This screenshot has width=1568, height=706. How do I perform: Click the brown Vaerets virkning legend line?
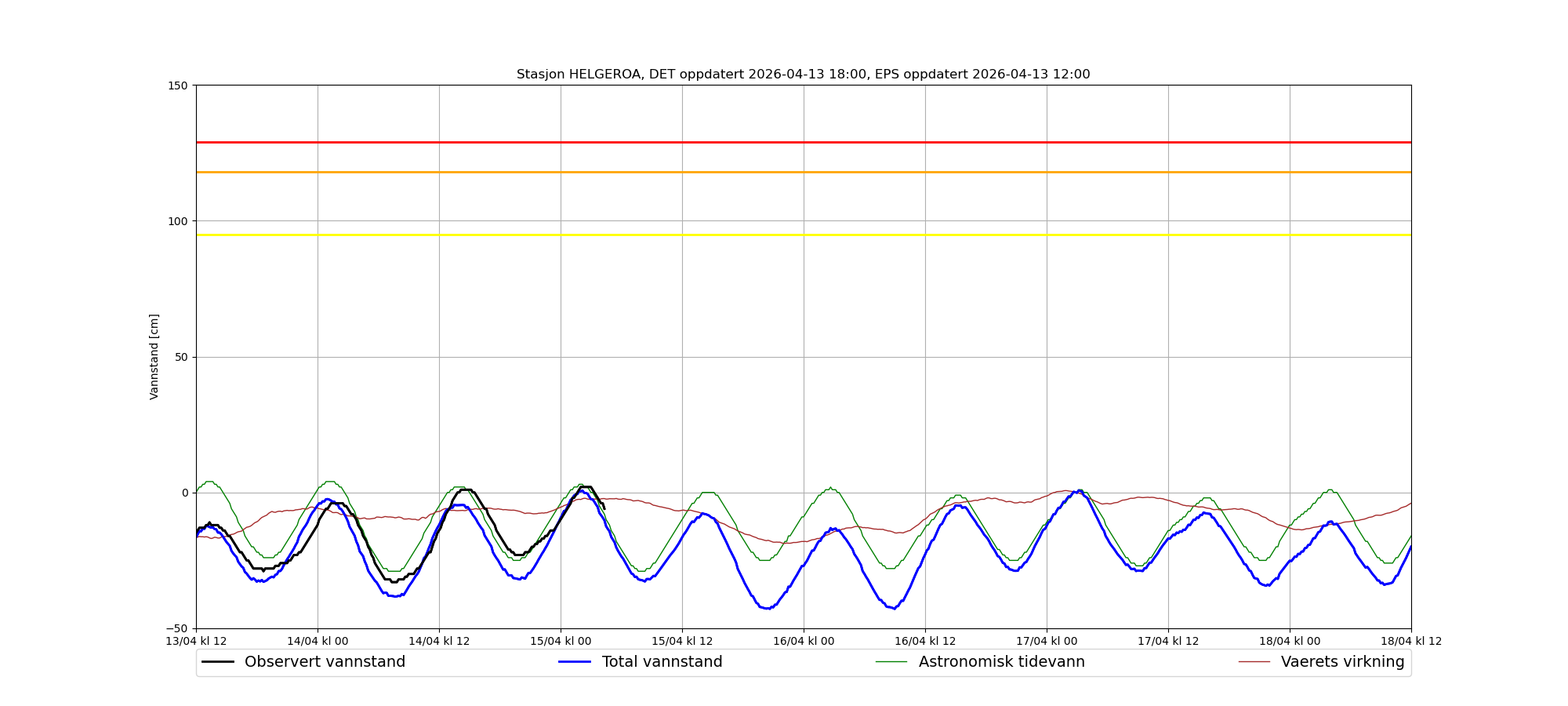coord(1254,662)
